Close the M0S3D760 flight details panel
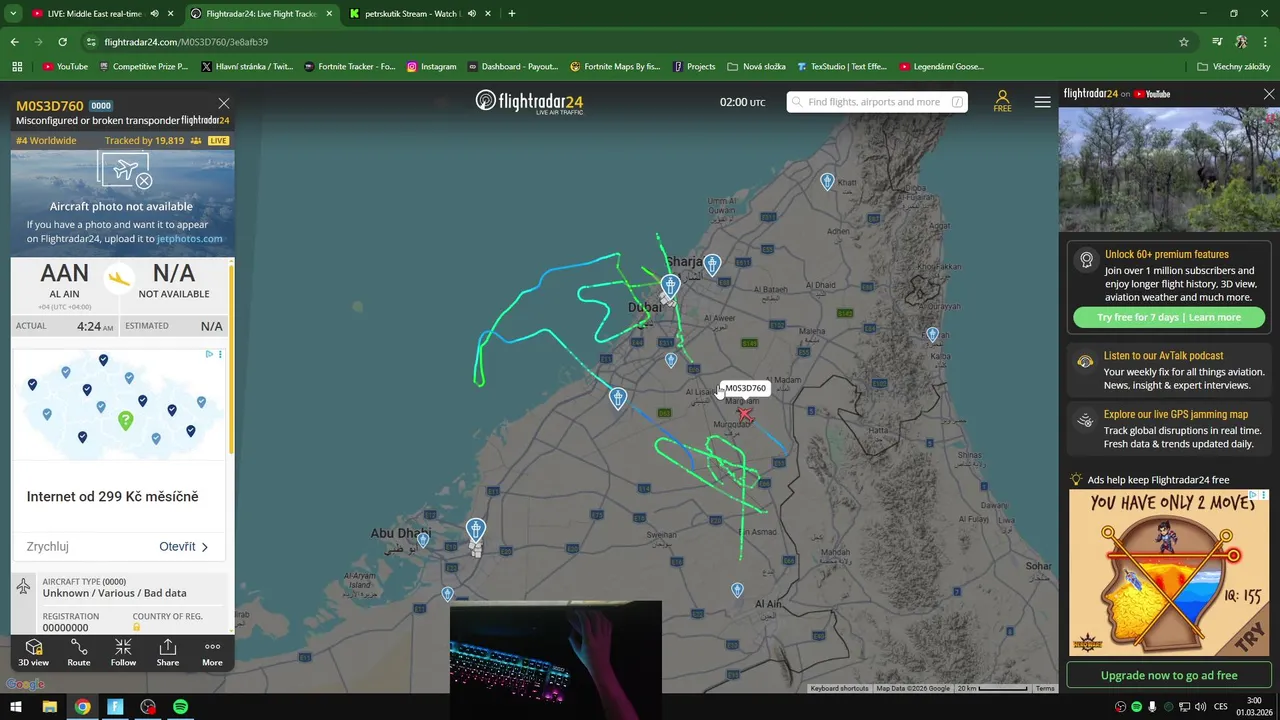The width and height of the screenshot is (1280, 720). [224, 103]
